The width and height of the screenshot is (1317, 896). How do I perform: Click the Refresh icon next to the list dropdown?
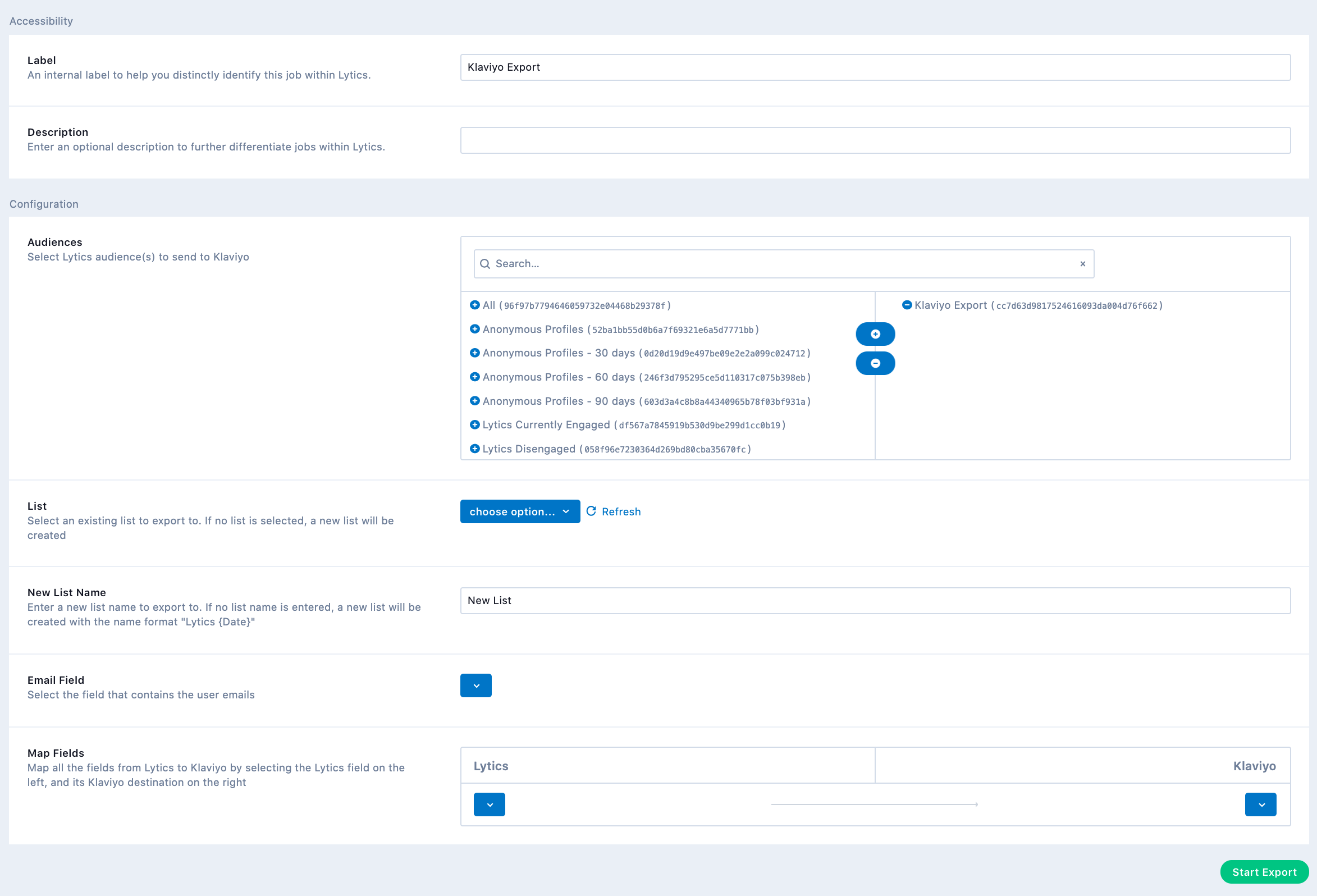click(591, 511)
